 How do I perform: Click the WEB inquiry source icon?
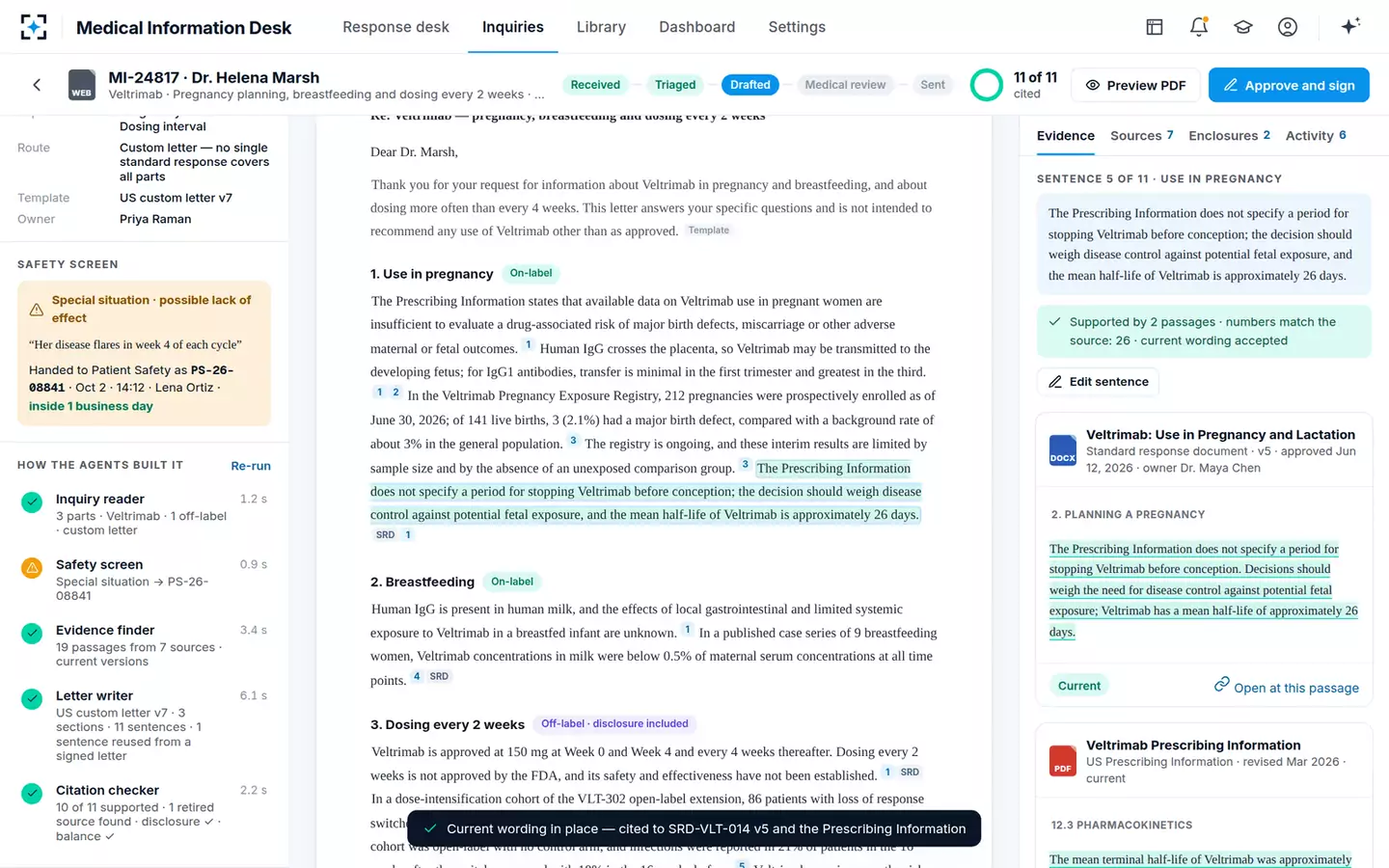tap(82, 85)
